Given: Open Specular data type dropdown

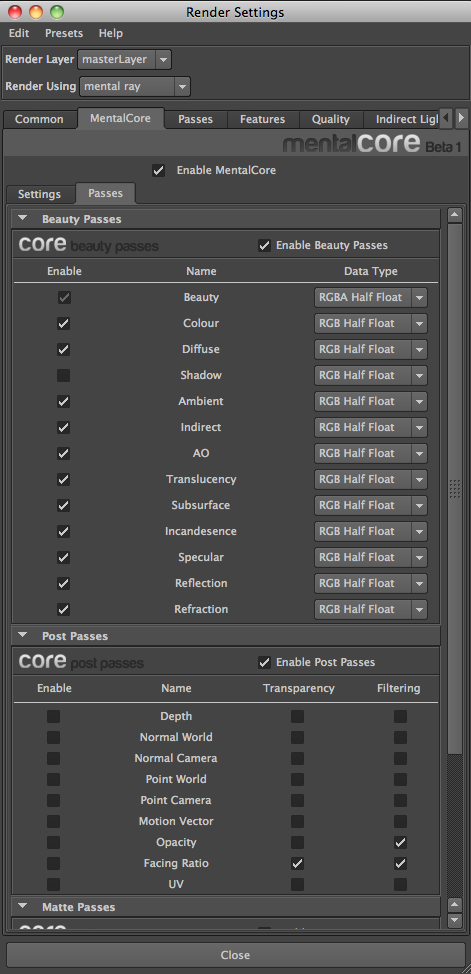Looking at the screenshot, I should (x=371, y=557).
